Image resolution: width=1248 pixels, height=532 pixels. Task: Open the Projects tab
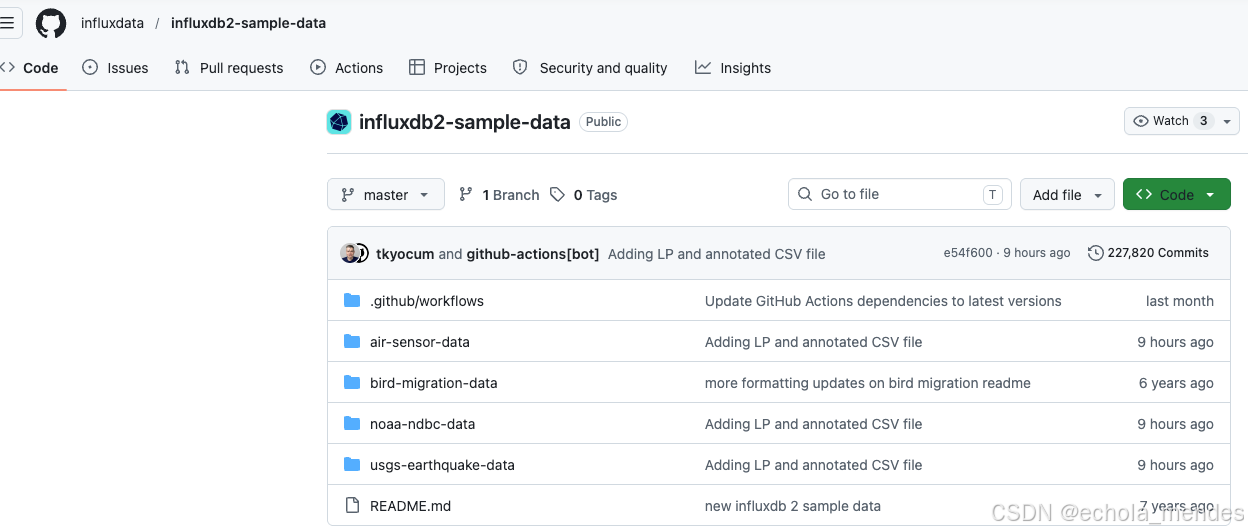(448, 68)
